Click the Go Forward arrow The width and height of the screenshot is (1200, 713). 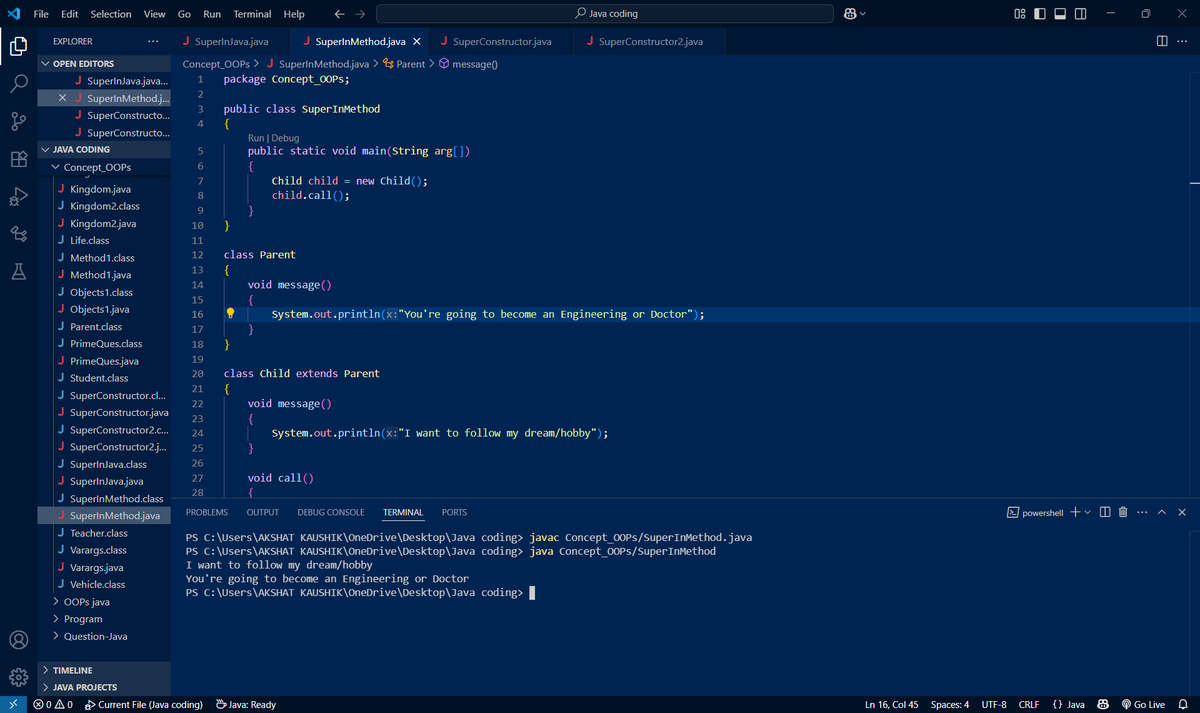(360, 14)
